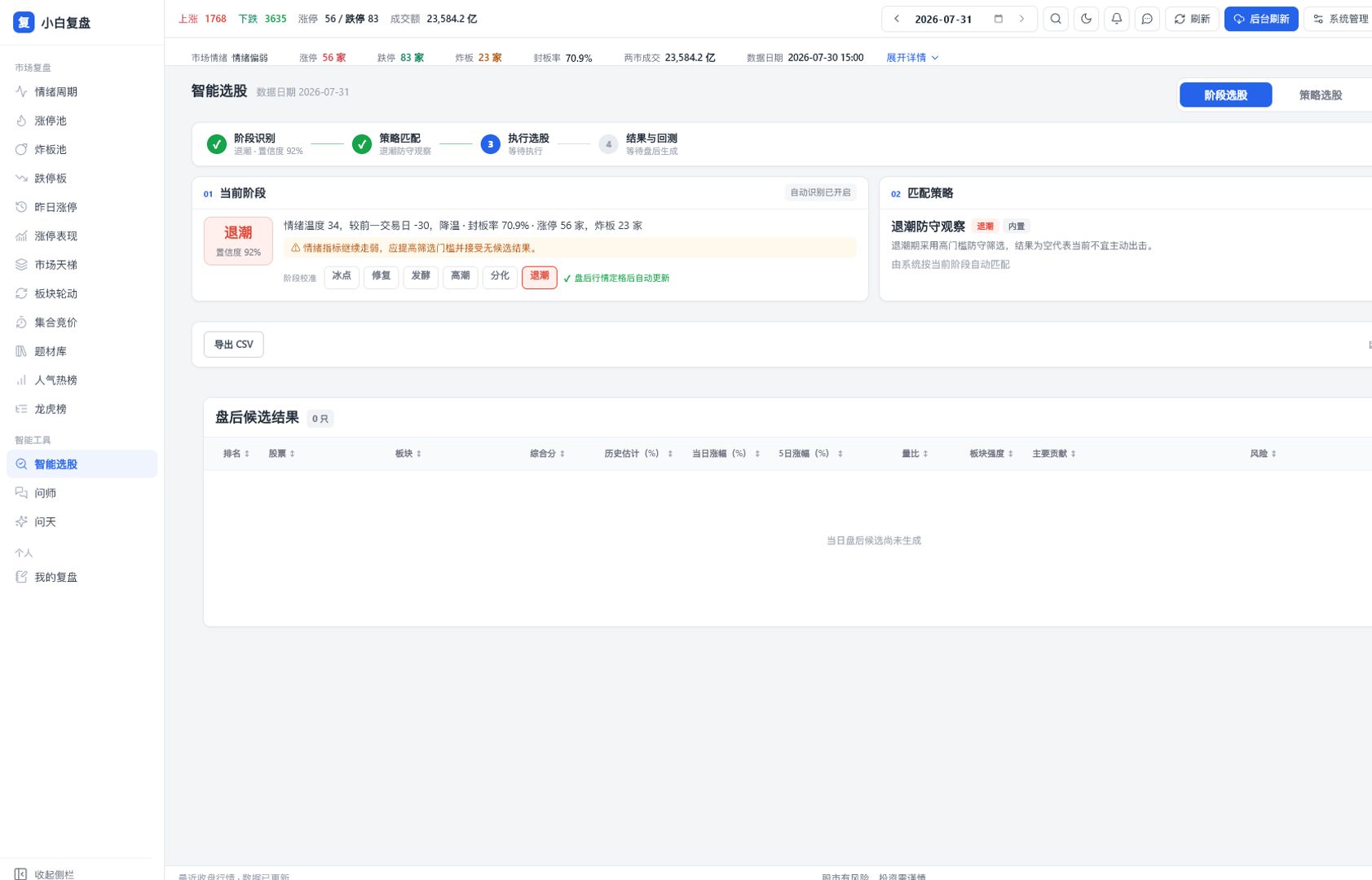
Task: Go to the next date with the right arrow
Action: click(x=1021, y=19)
